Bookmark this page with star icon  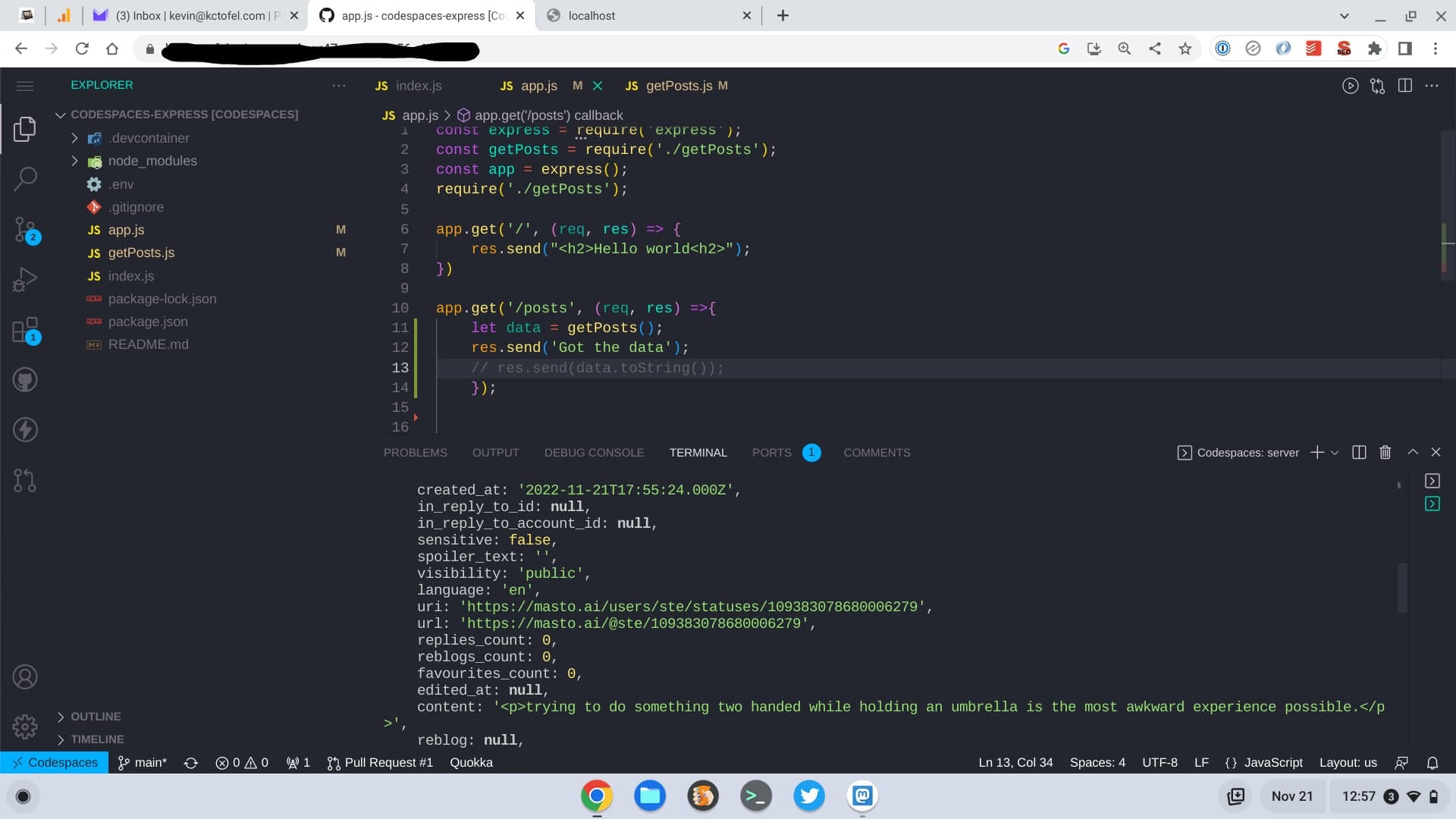coord(1185,49)
